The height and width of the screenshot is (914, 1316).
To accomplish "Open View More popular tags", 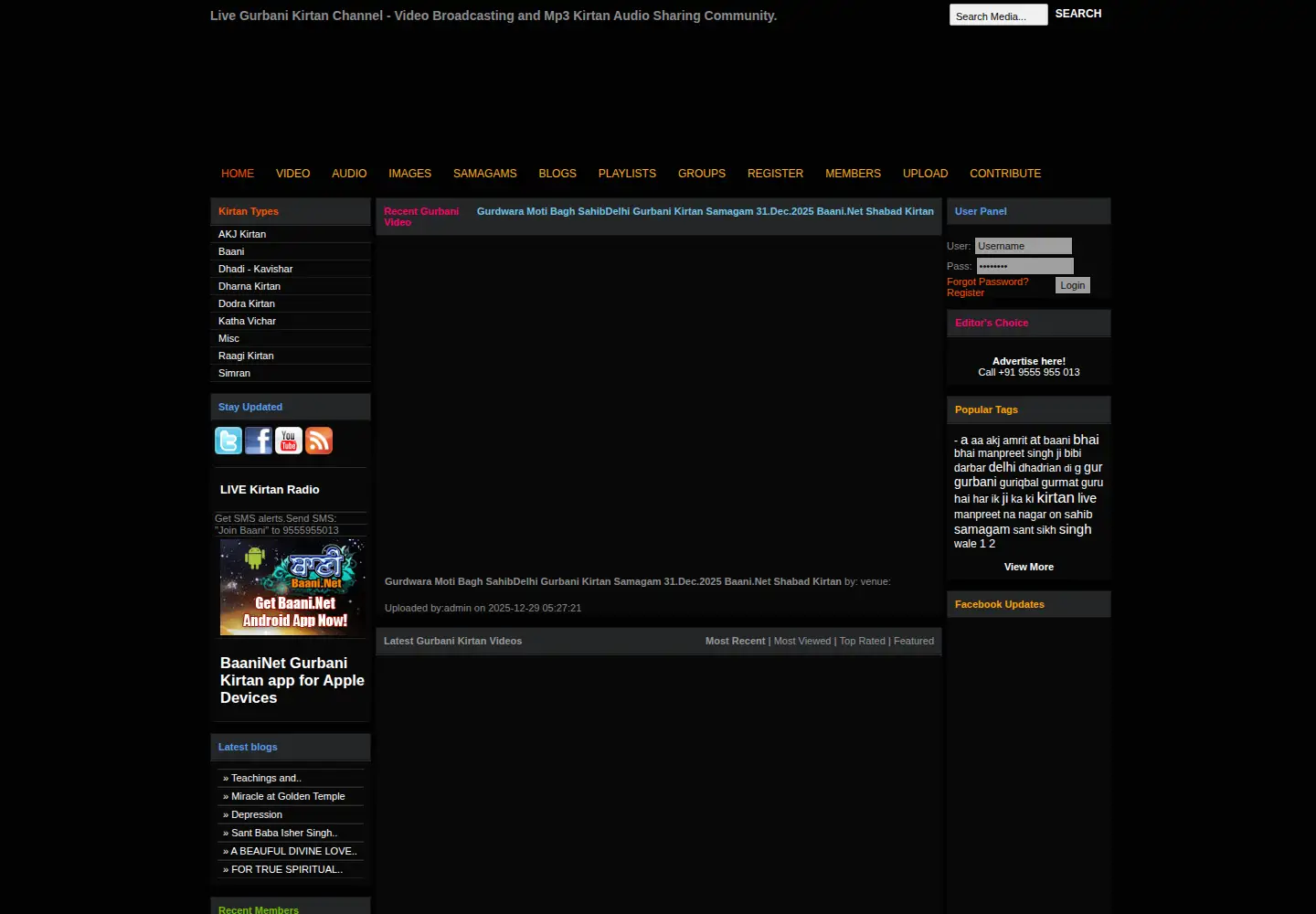I will coord(1029,567).
